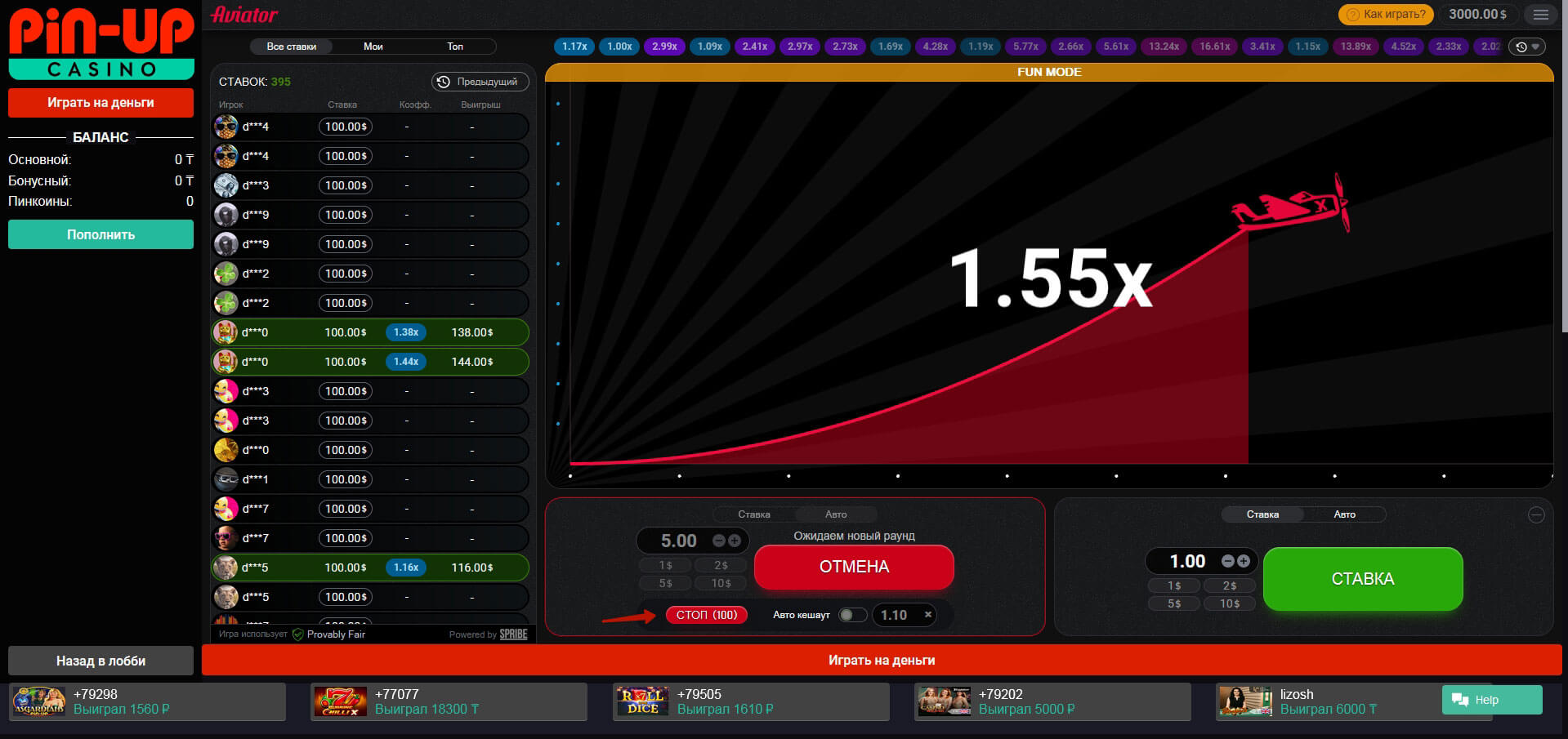Expand the round history dropdown at the pill row end
Screen dimensions: 1568x739
[1527, 47]
